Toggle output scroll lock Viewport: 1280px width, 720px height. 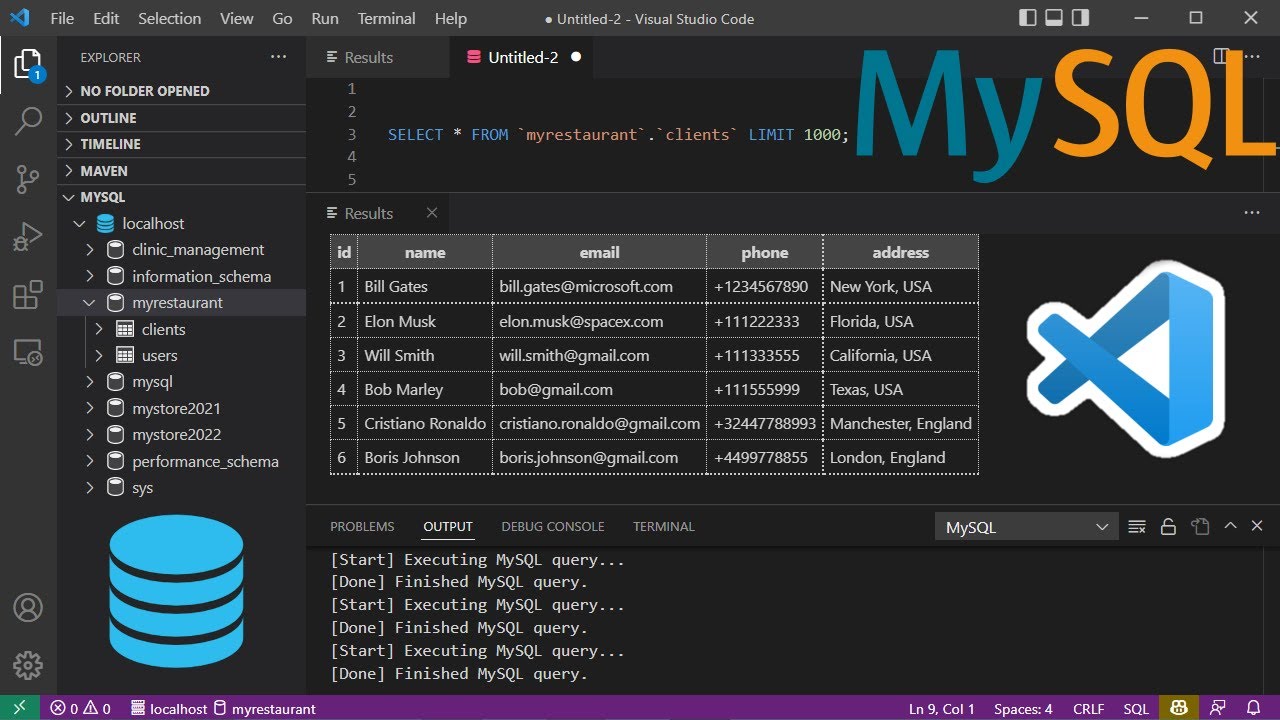tap(1168, 526)
